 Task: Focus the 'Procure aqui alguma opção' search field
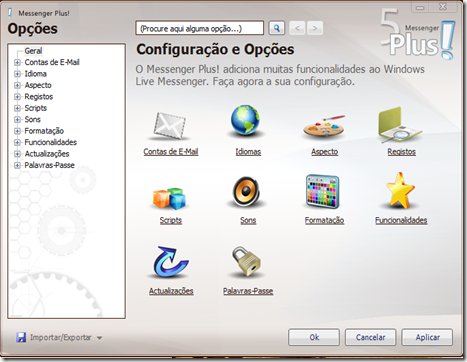pos(199,28)
